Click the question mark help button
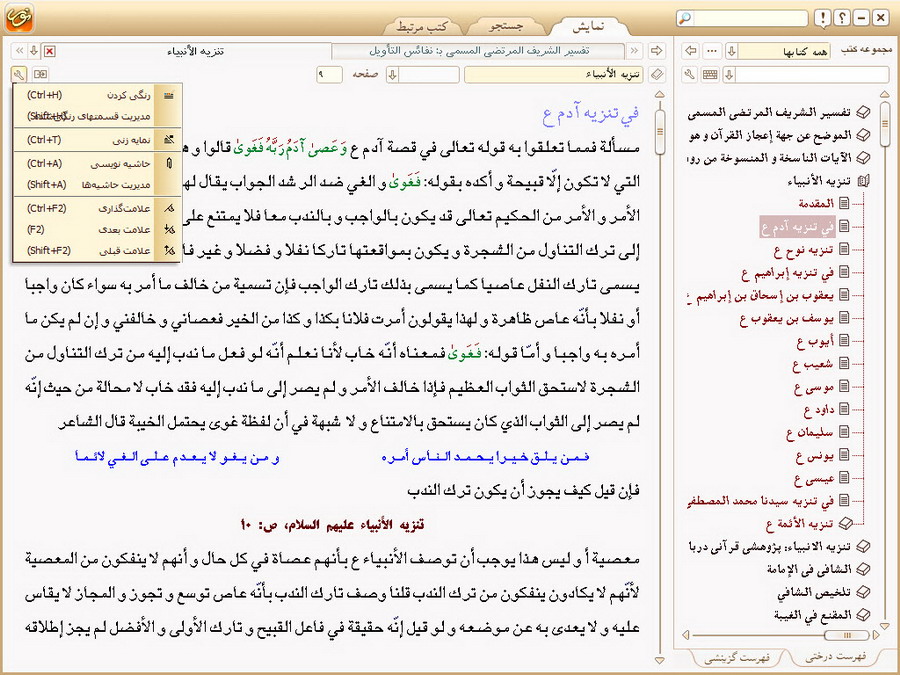 click(x=842, y=18)
